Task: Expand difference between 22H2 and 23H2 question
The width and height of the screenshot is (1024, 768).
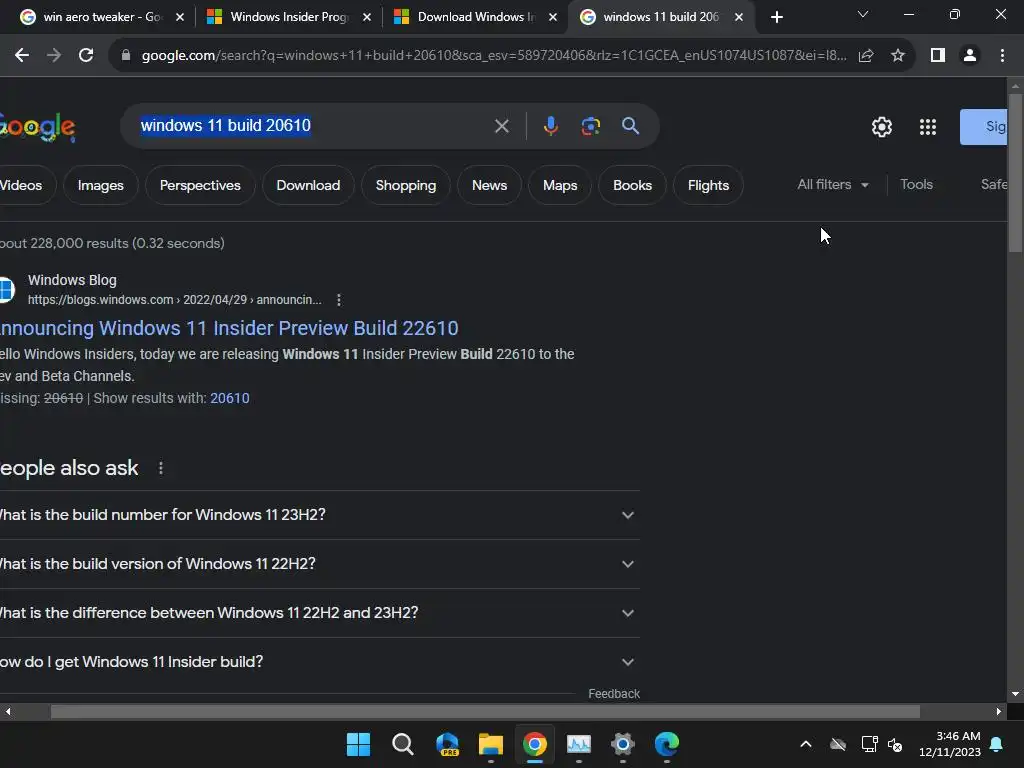Action: 319,613
